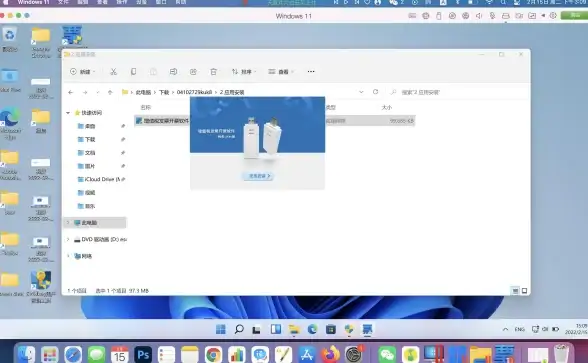588x363 pixels.
Task: Switch Explorer to details view in status bar
Action: 515,291
